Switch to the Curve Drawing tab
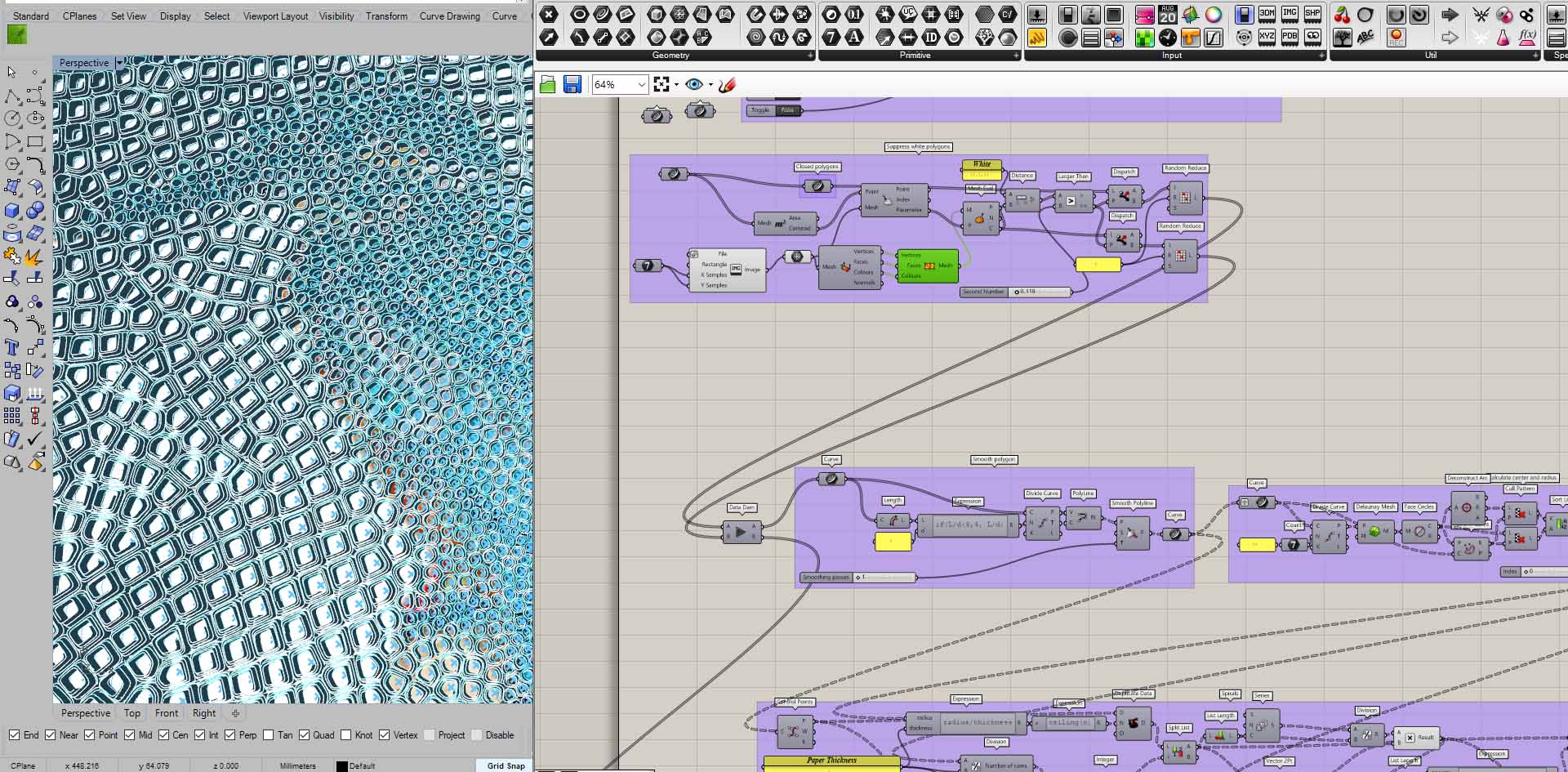 coord(449,16)
